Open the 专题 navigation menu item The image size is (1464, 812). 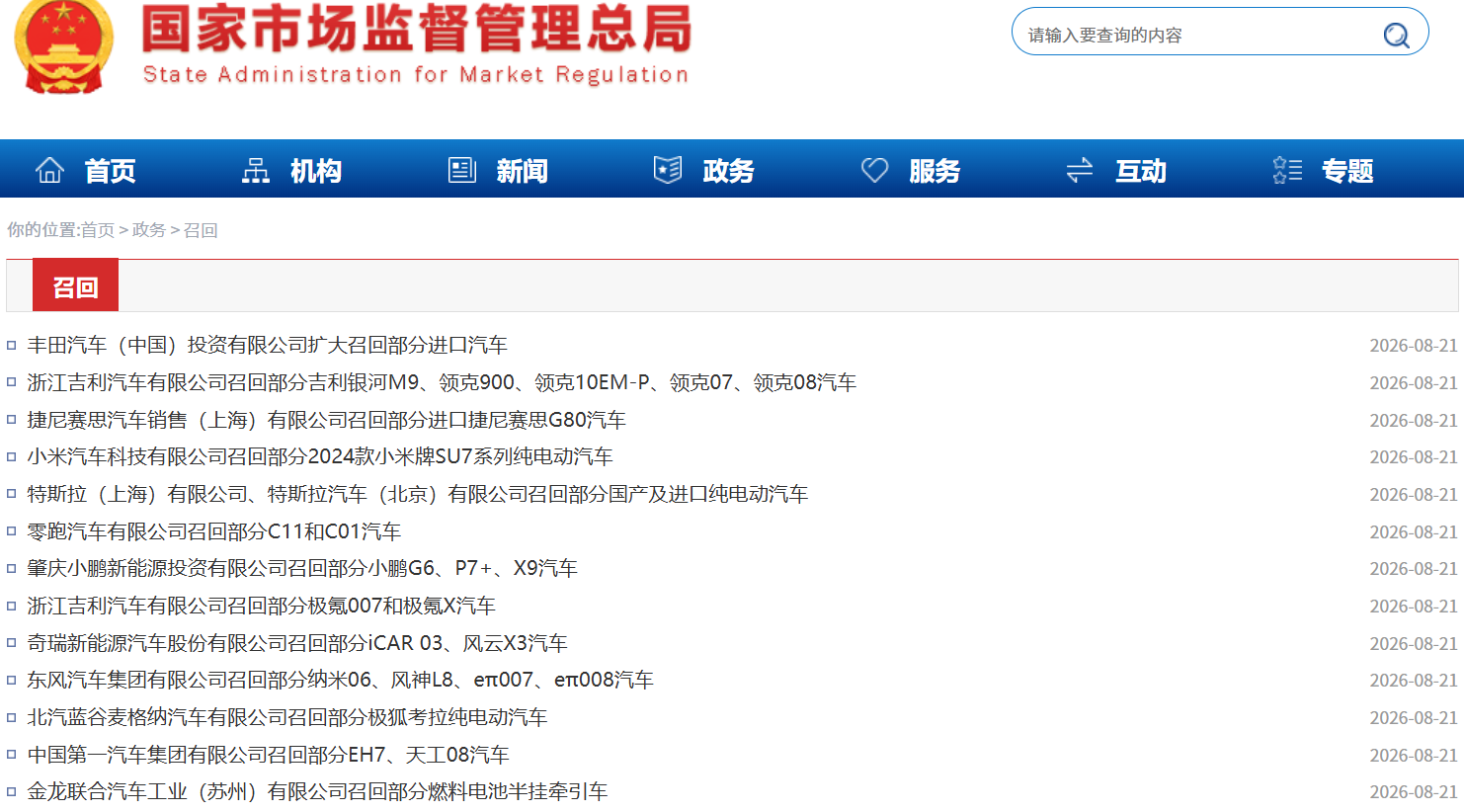pos(1347,171)
